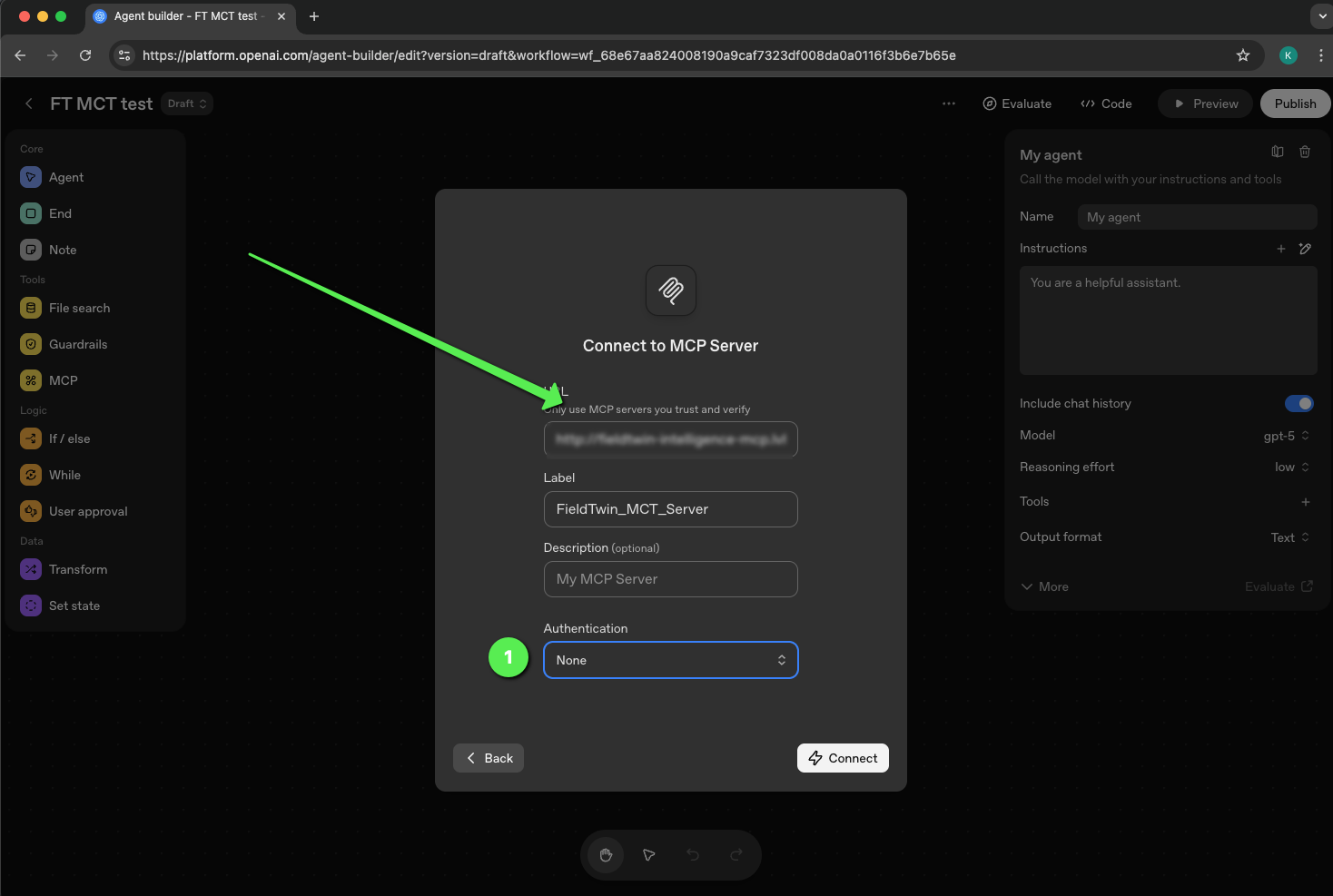Open the Evaluate option in header
This screenshot has width=1333, height=896.
pos(1017,103)
